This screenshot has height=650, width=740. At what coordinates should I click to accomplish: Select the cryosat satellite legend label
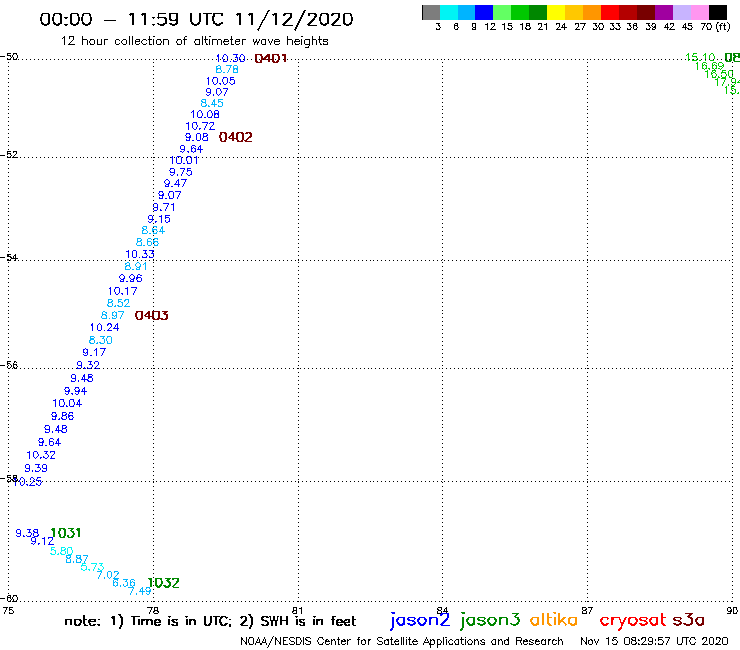tap(633, 621)
